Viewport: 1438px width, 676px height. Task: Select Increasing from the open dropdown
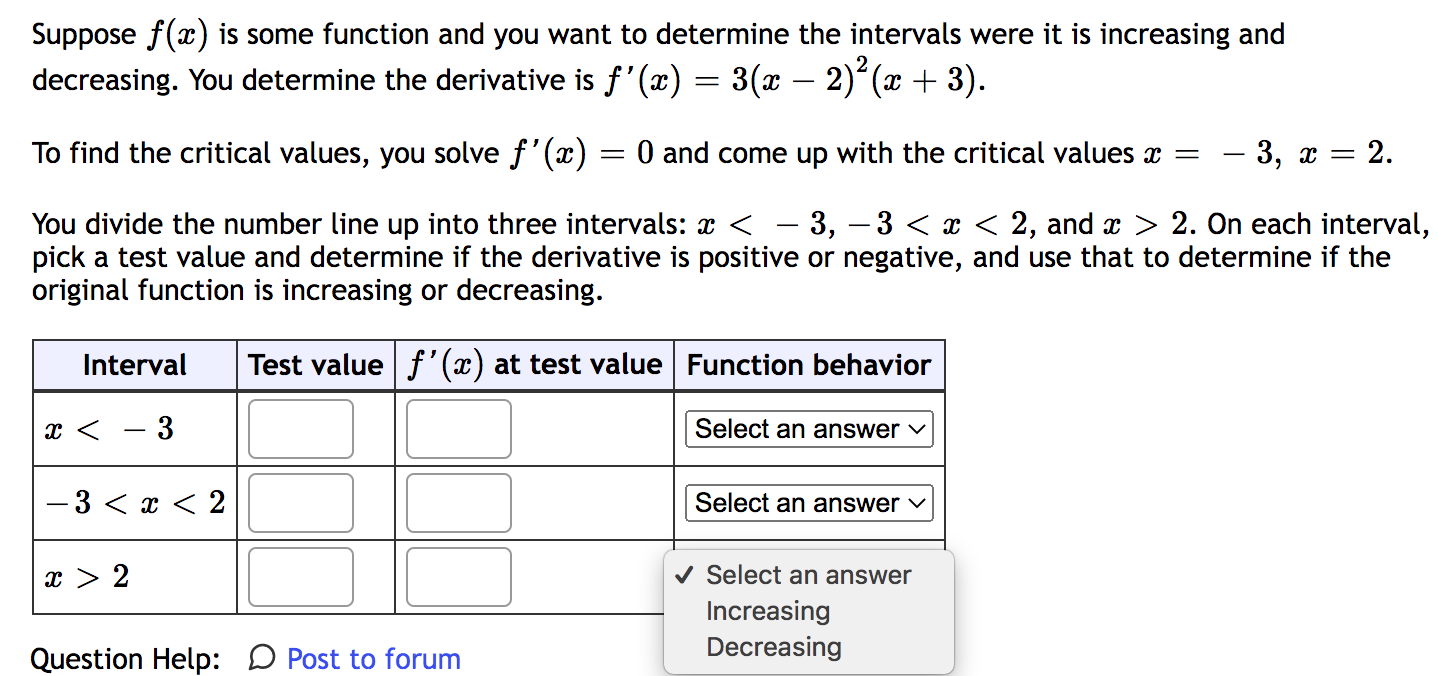767,611
